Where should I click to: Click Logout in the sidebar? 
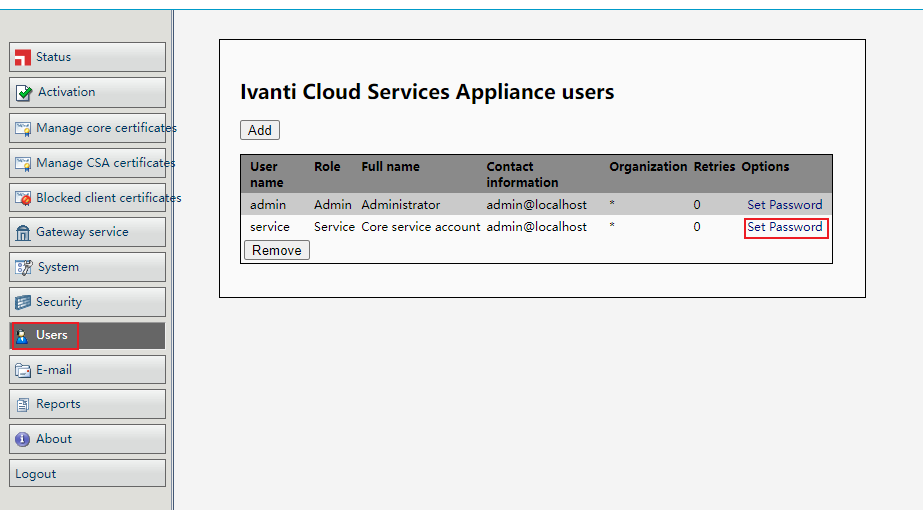tap(87, 473)
